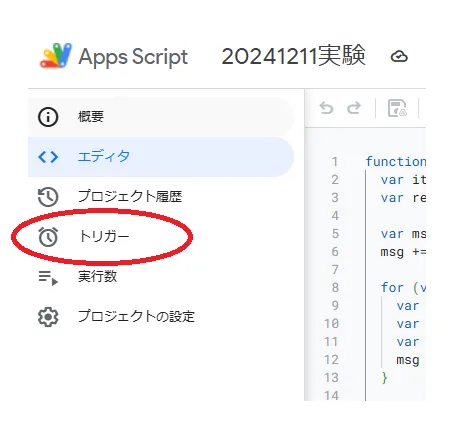Undo the last edit with the toolbar arrow
The image size is (460, 433).
click(326, 108)
